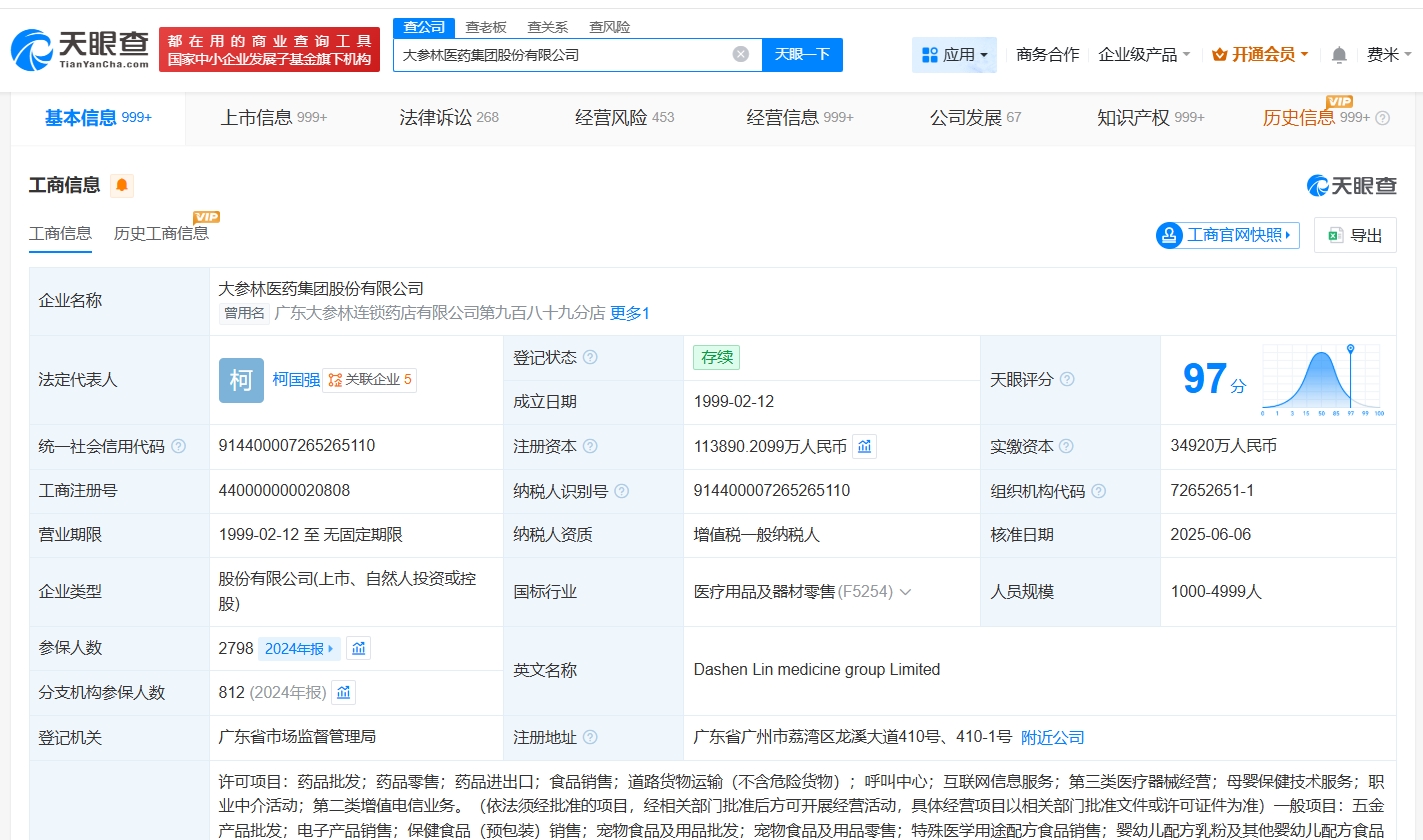Click the 天眼评分 distribution chart

1321,380
